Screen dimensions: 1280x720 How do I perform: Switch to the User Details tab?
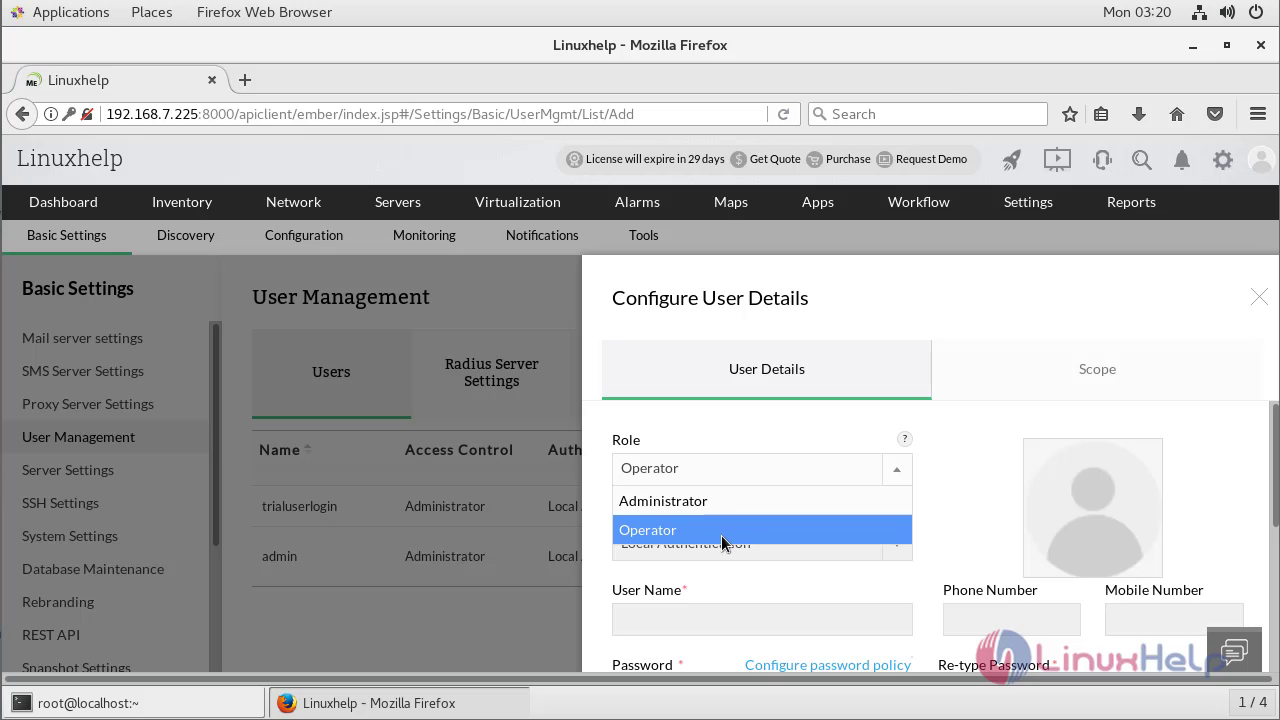766,369
